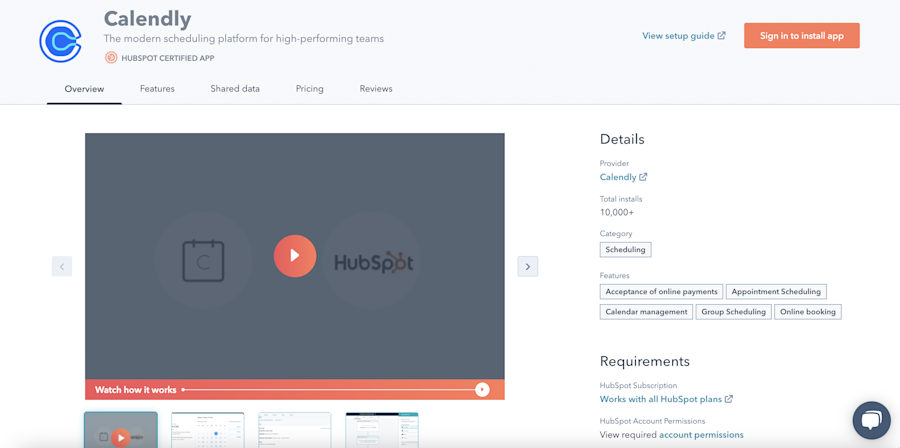Select the second thumbnail with the calendar
The width and height of the screenshot is (900, 448).
(208, 430)
